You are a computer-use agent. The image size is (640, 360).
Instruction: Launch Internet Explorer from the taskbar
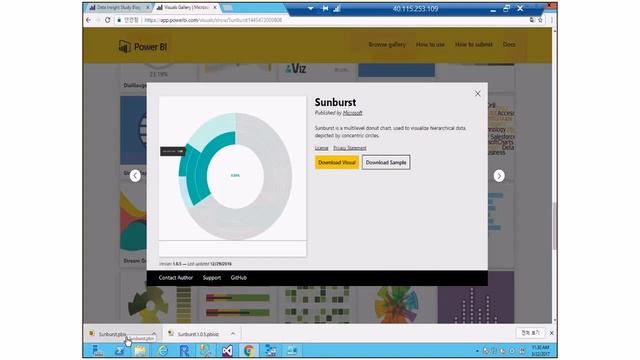(162, 351)
